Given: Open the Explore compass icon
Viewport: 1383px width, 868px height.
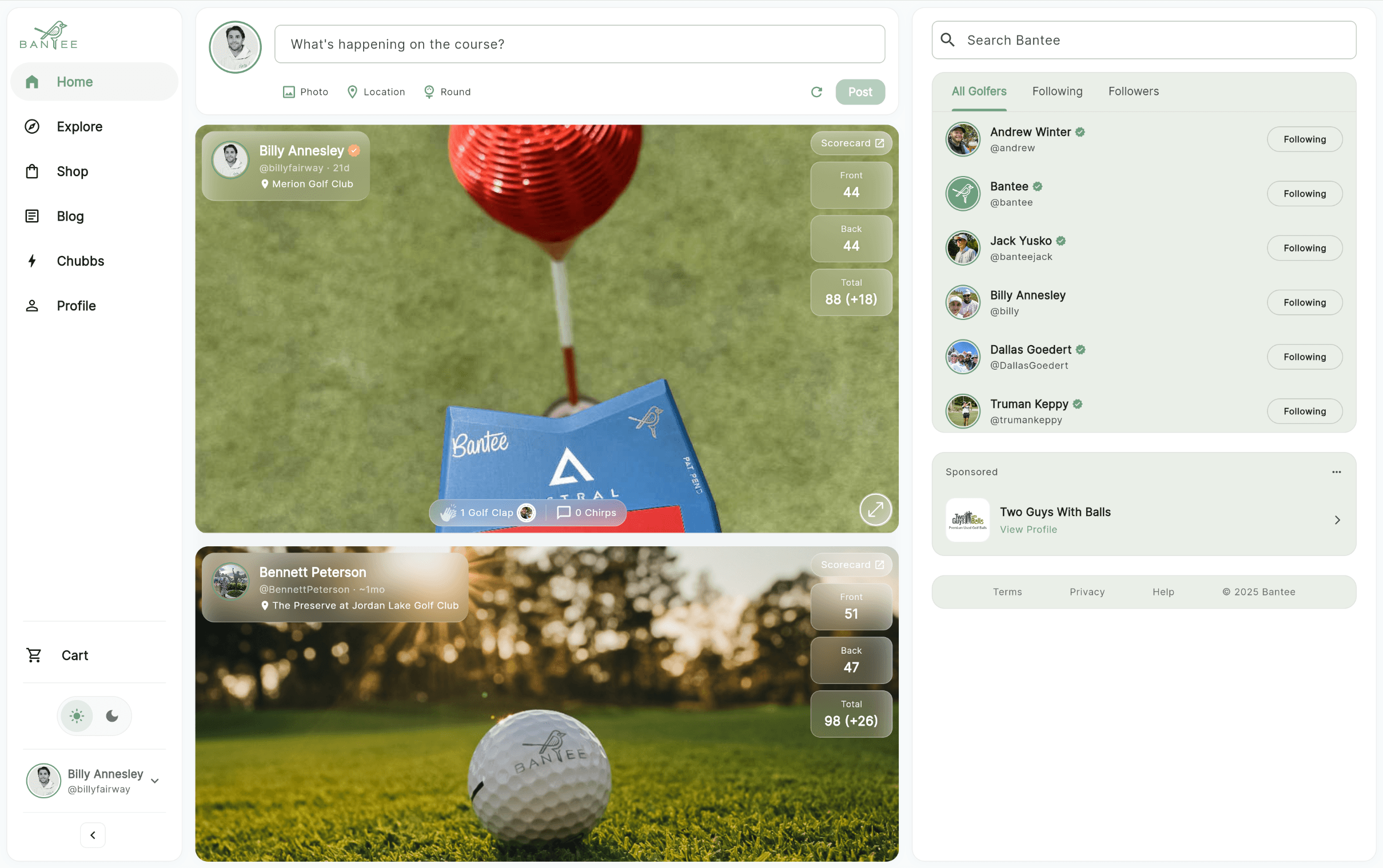Looking at the screenshot, I should click(32, 126).
